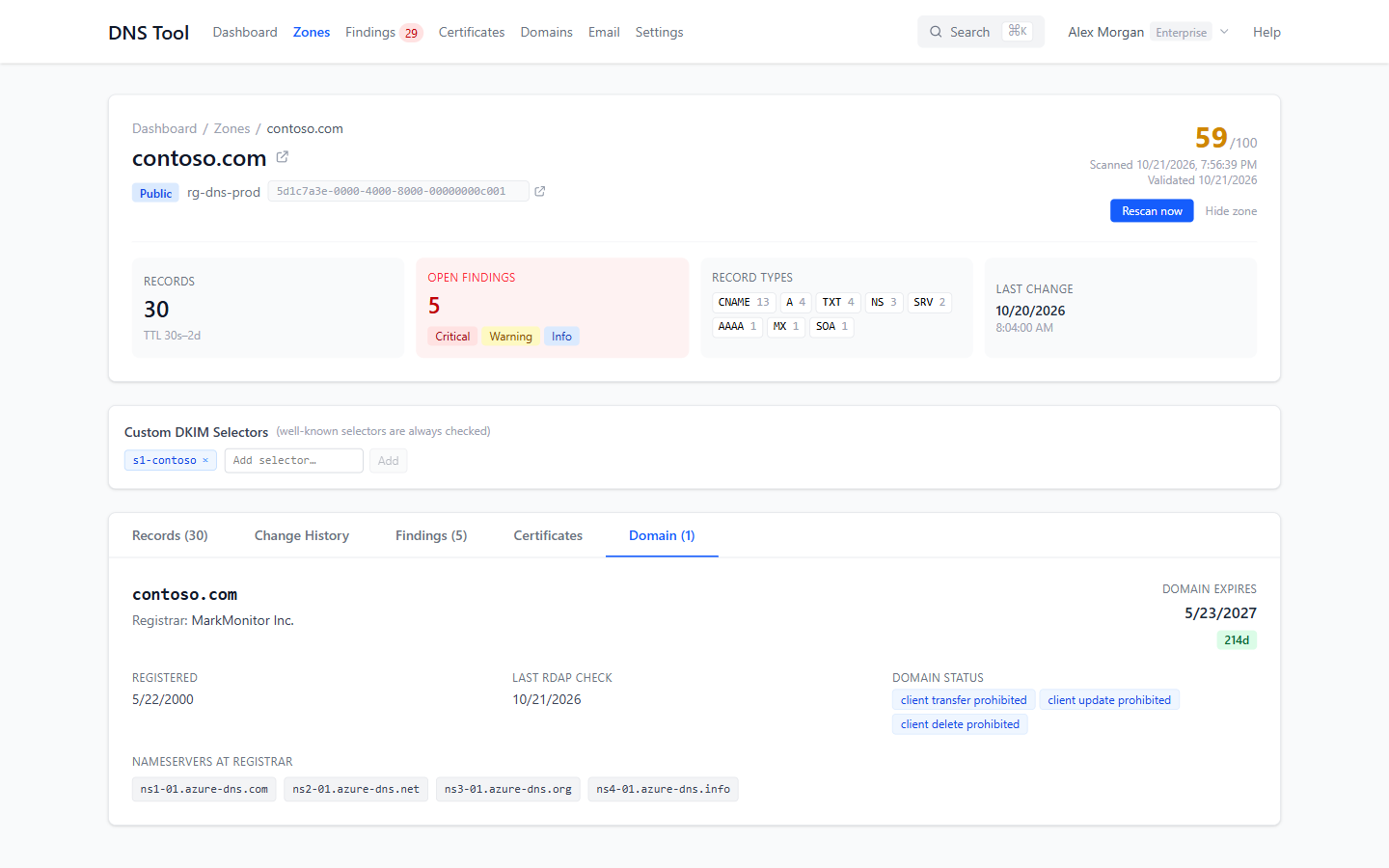Click the search magnifier icon
Screen dimensions: 1389x868
pyautogui.click(x=936, y=32)
